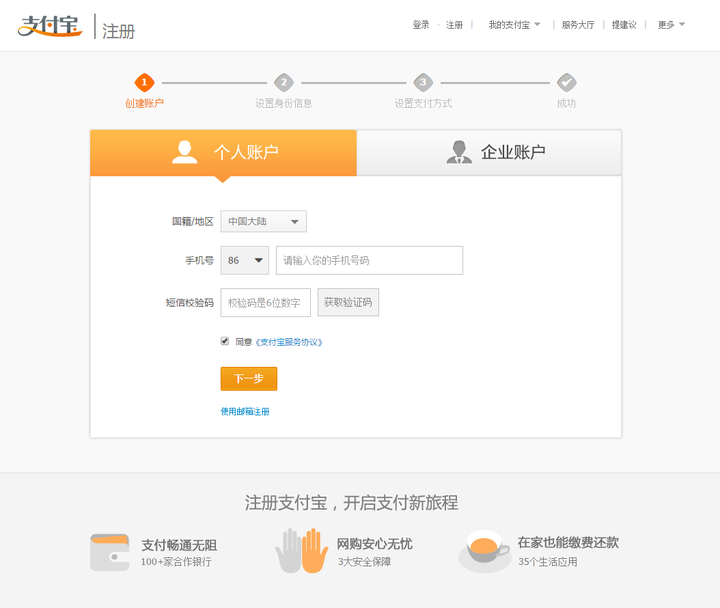Click the success checkmark step icon
The image size is (720, 608).
[x=567, y=83]
